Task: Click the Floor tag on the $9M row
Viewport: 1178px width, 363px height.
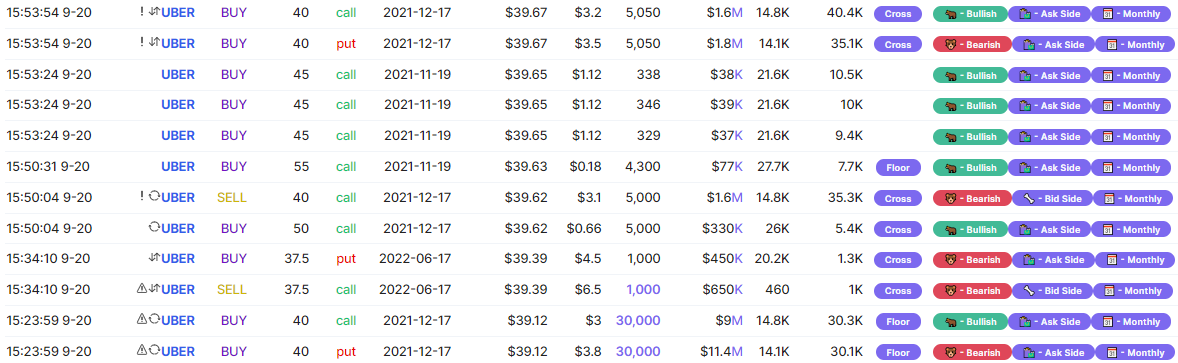Action: pyautogui.click(x=899, y=321)
